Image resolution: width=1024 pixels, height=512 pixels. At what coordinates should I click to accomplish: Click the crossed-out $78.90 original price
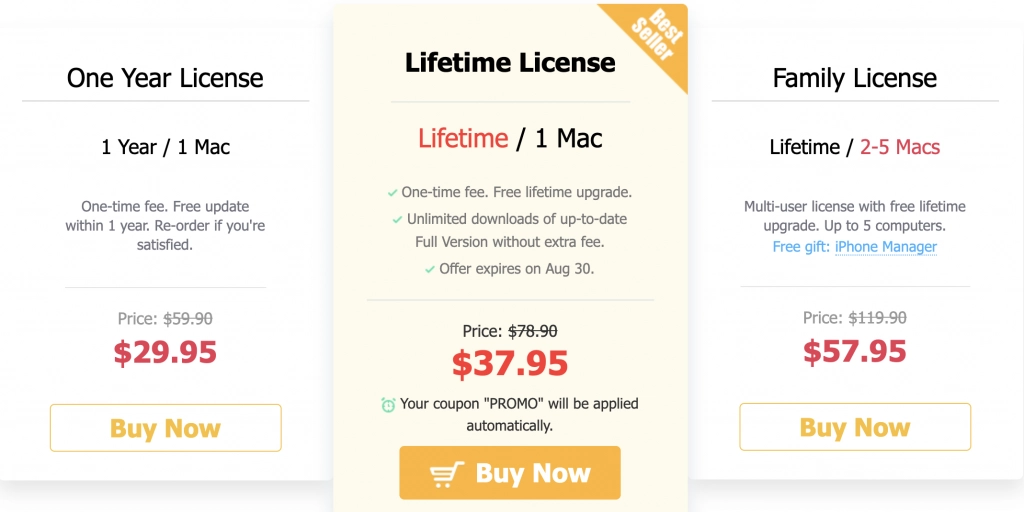click(x=533, y=331)
